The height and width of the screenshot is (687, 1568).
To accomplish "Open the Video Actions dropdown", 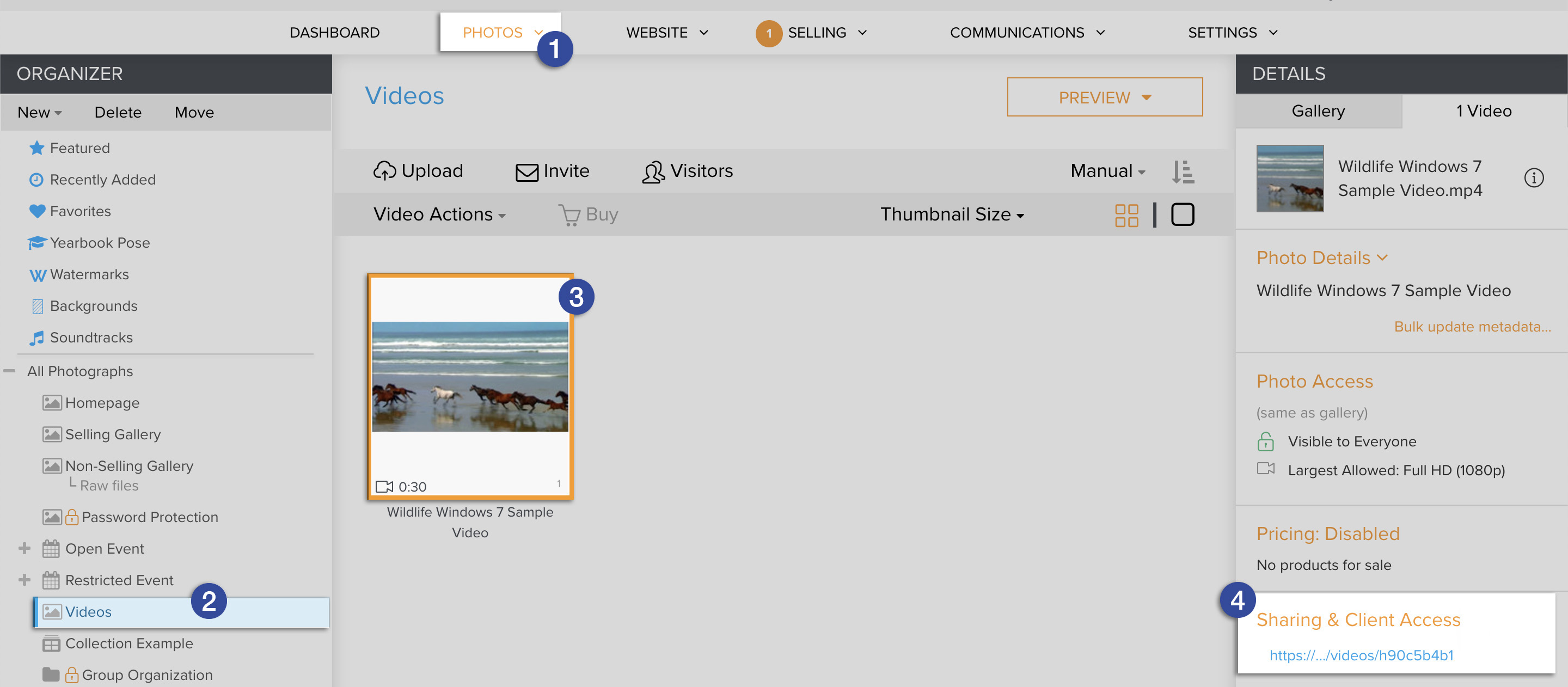I will coord(439,215).
